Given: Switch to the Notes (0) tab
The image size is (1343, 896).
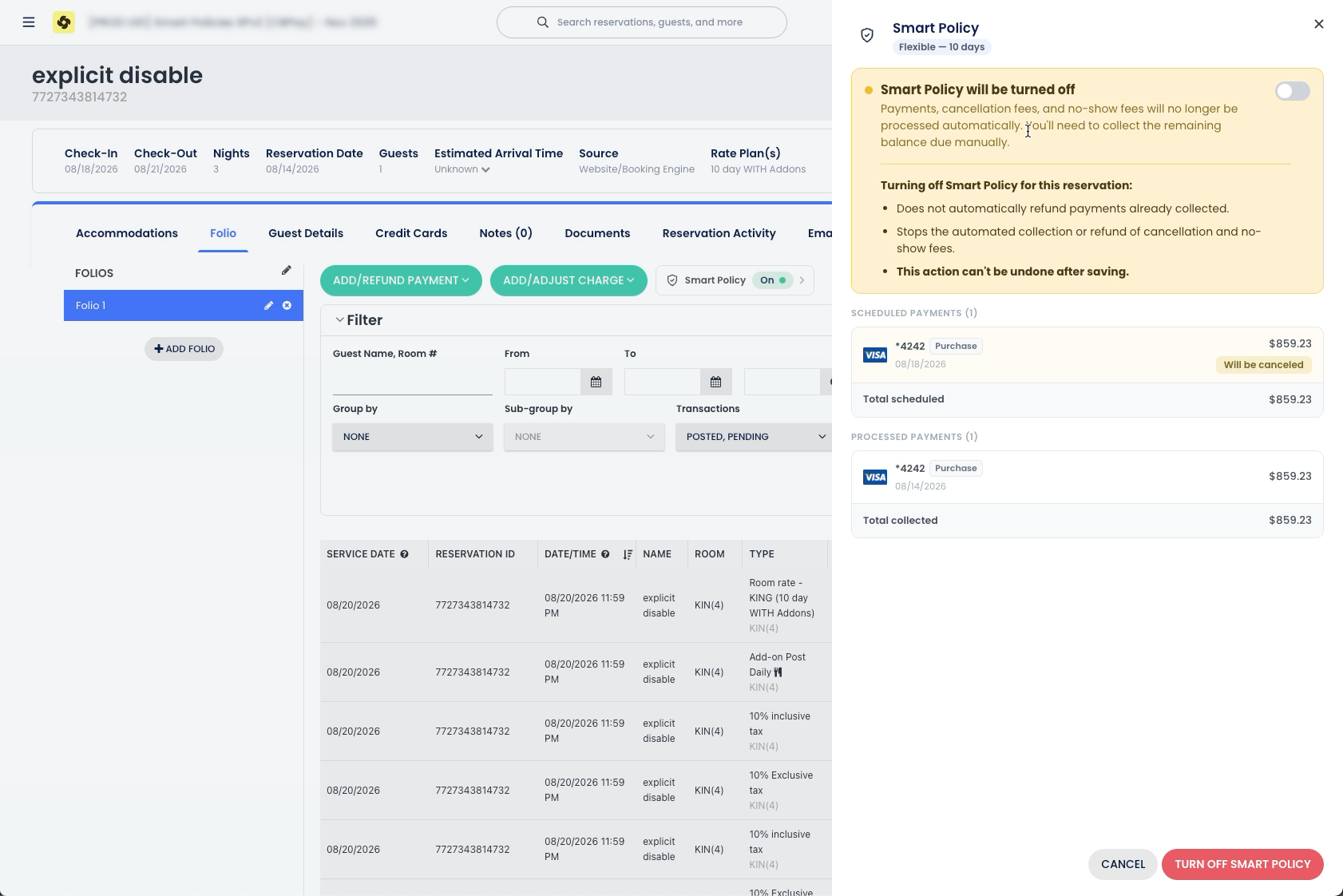Looking at the screenshot, I should (x=505, y=233).
